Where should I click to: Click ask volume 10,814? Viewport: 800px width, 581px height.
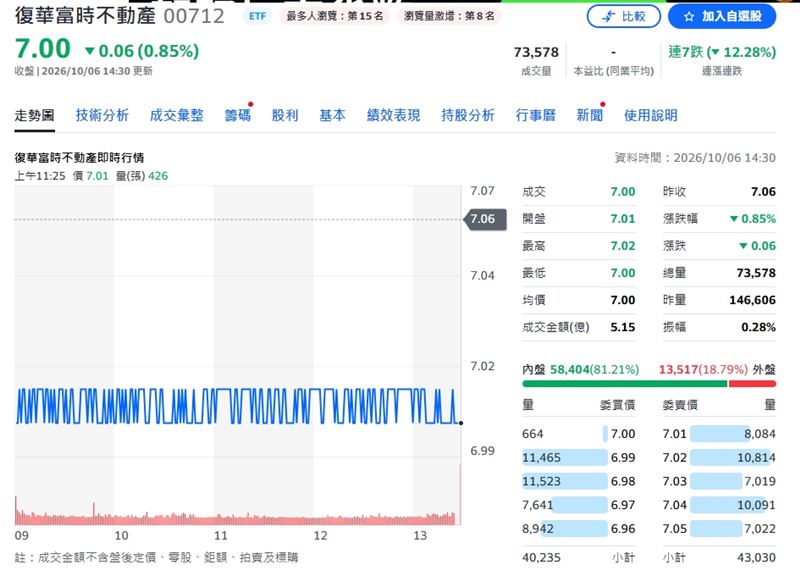[x=756, y=458]
